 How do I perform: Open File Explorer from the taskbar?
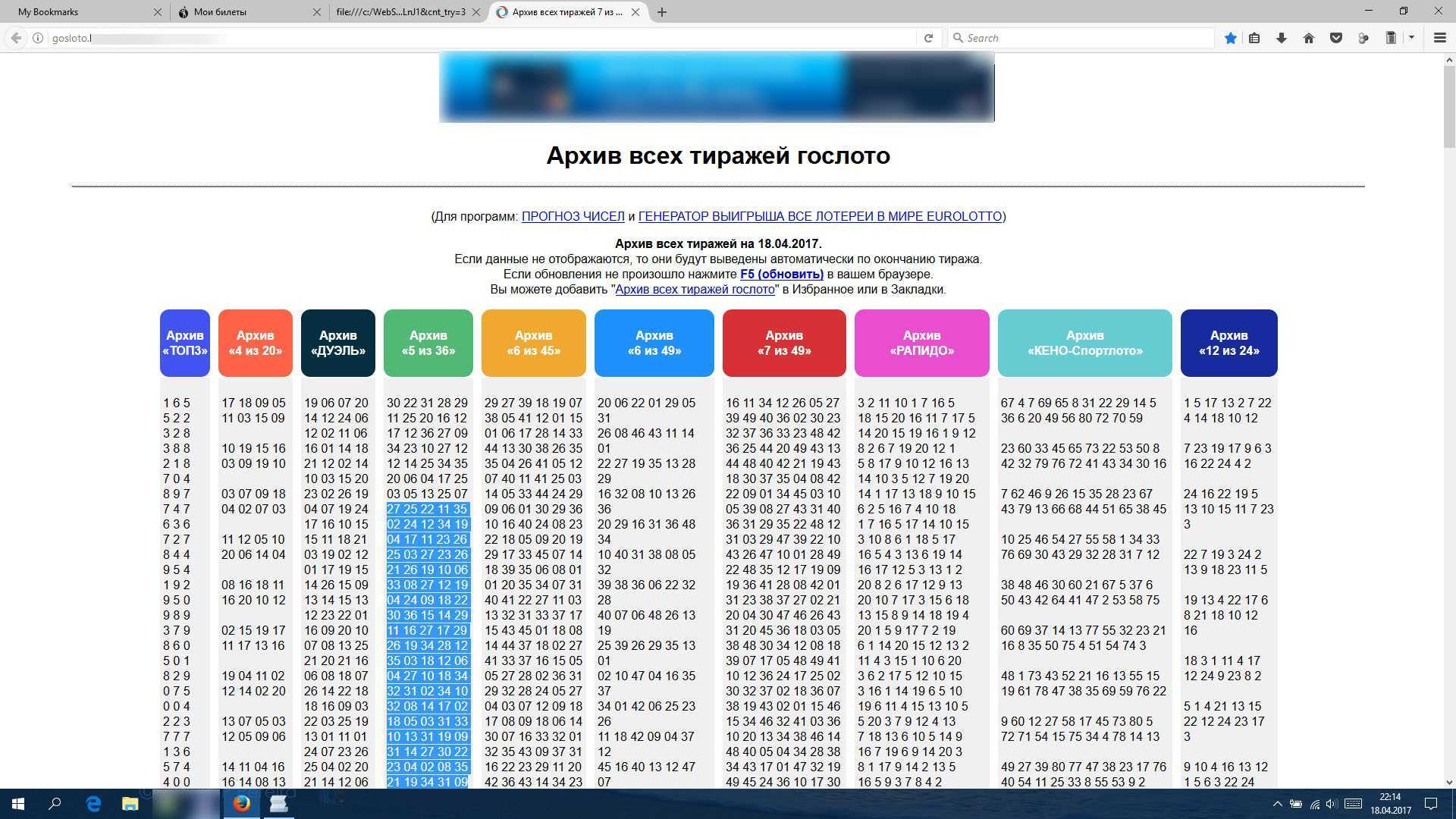tap(130, 804)
